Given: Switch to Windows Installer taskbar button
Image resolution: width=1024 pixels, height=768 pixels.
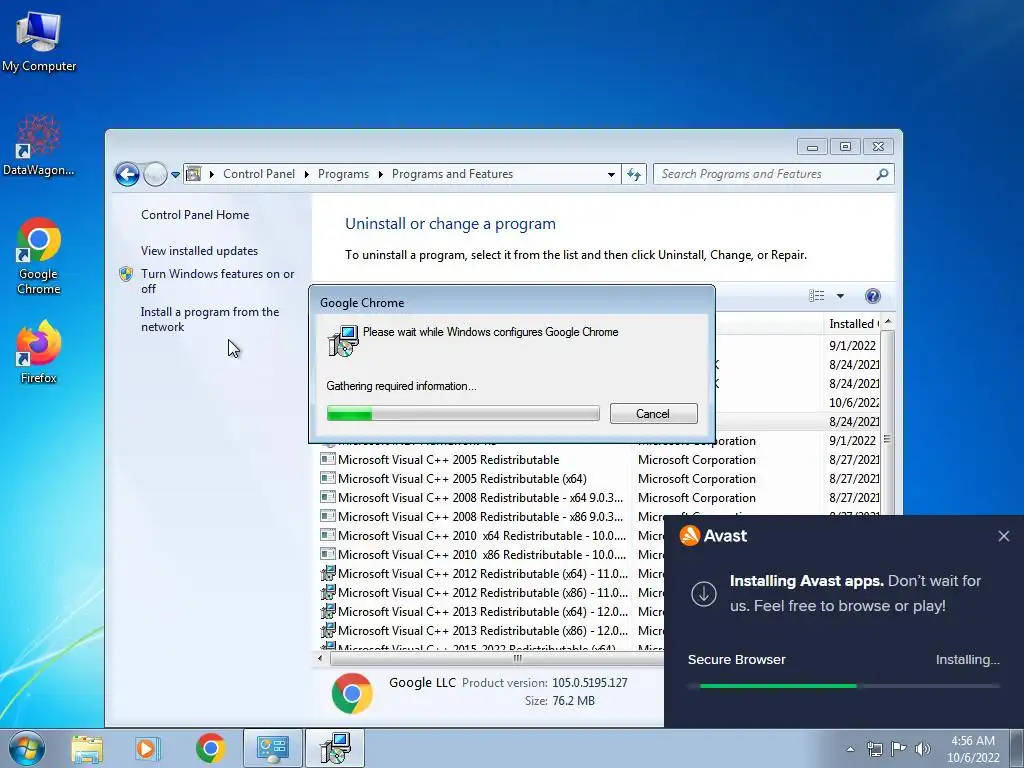Looking at the screenshot, I should (335, 748).
